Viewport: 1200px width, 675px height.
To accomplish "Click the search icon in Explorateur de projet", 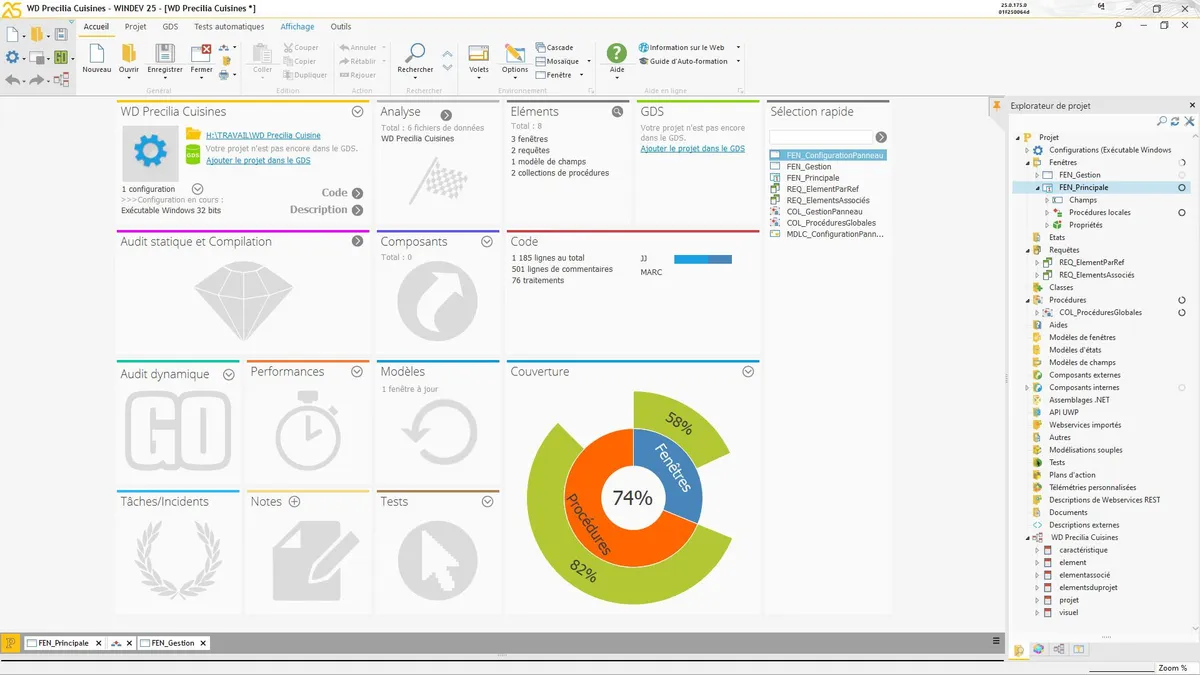I will pyautogui.click(x=1162, y=121).
